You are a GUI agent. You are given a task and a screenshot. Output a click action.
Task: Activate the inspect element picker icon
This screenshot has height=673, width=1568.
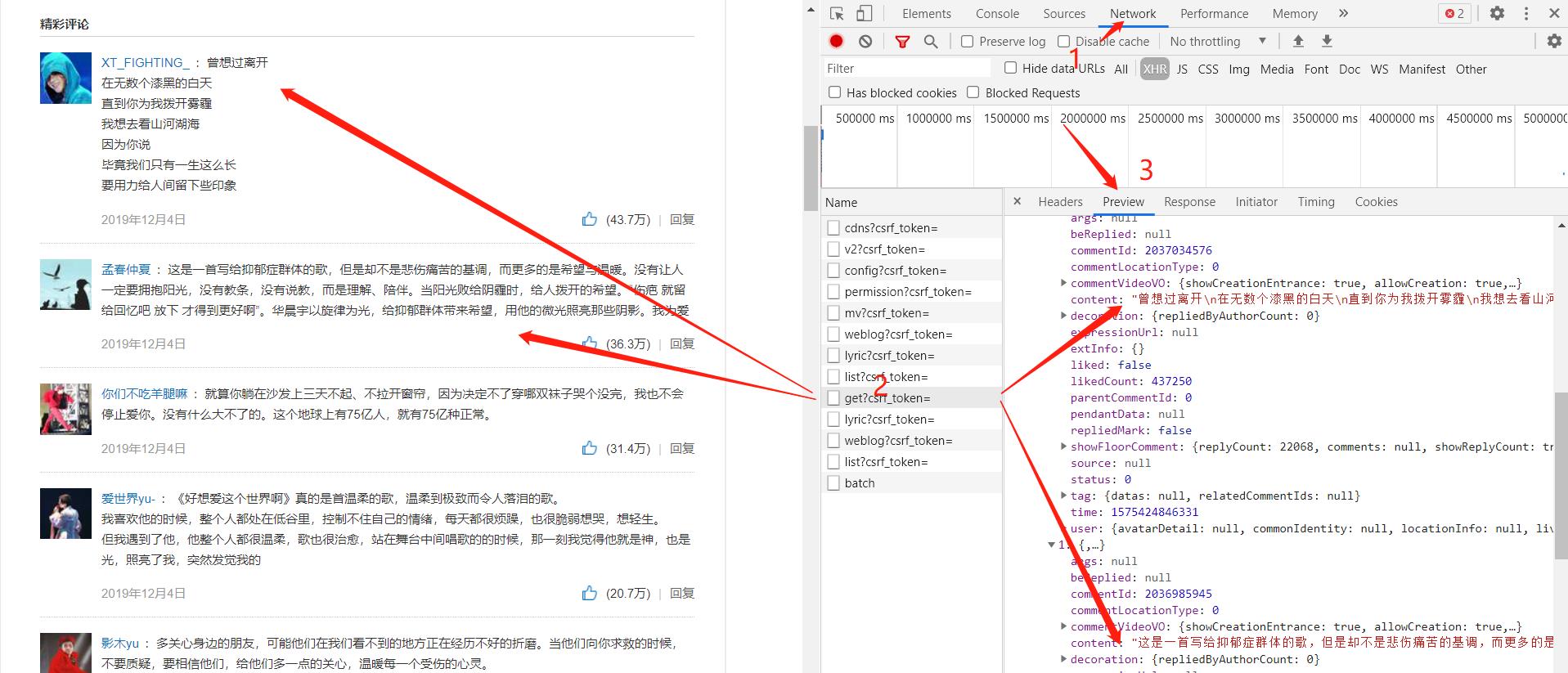coord(837,14)
